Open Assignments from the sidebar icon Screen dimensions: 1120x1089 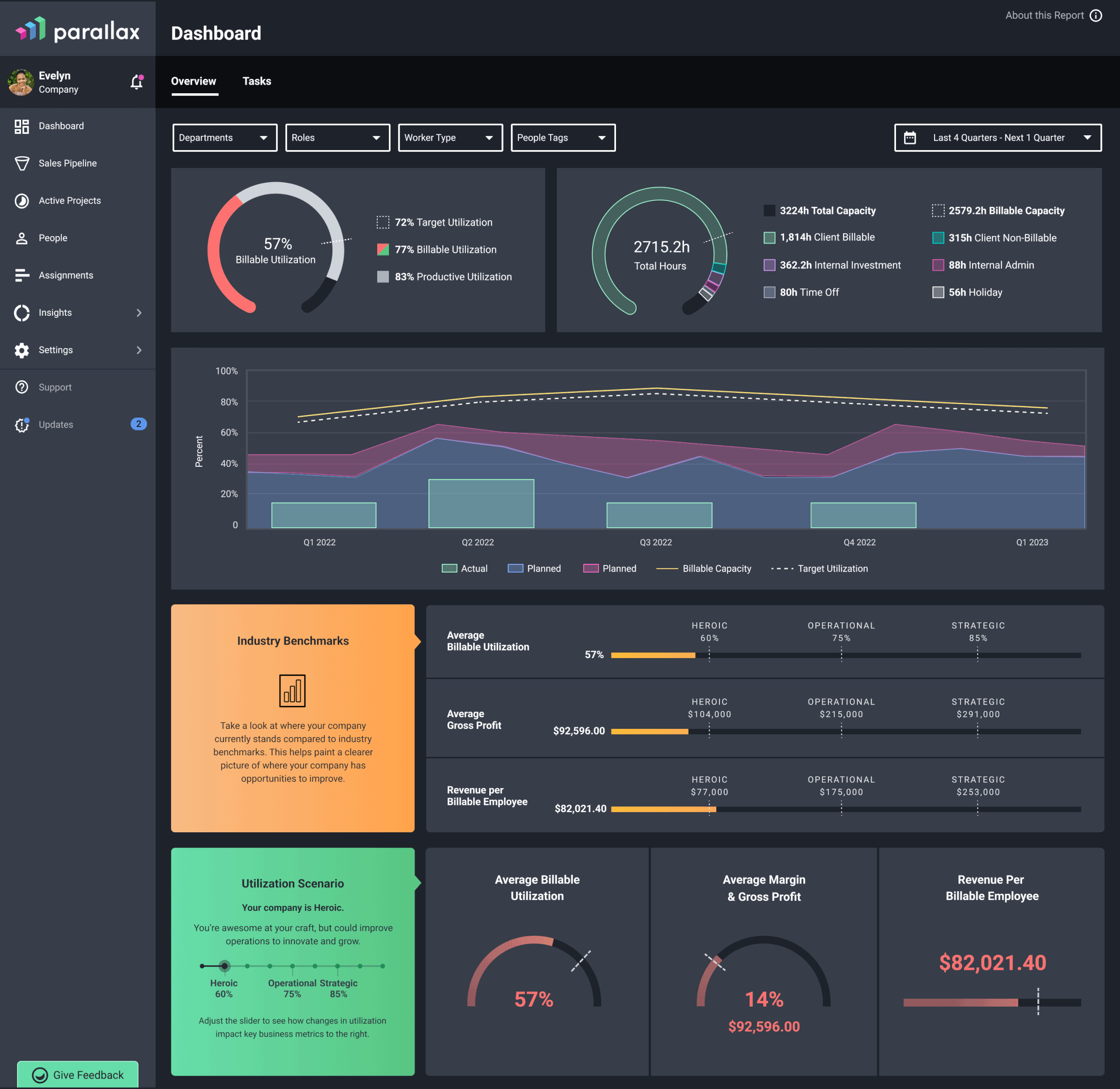pos(22,275)
